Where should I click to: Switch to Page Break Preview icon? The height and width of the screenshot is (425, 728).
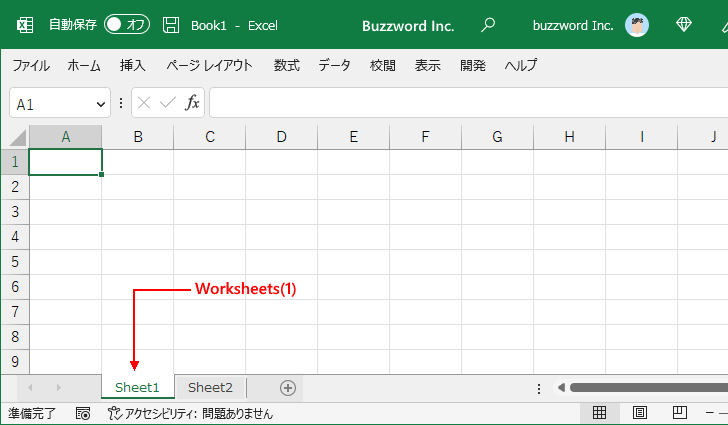point(680,412)
